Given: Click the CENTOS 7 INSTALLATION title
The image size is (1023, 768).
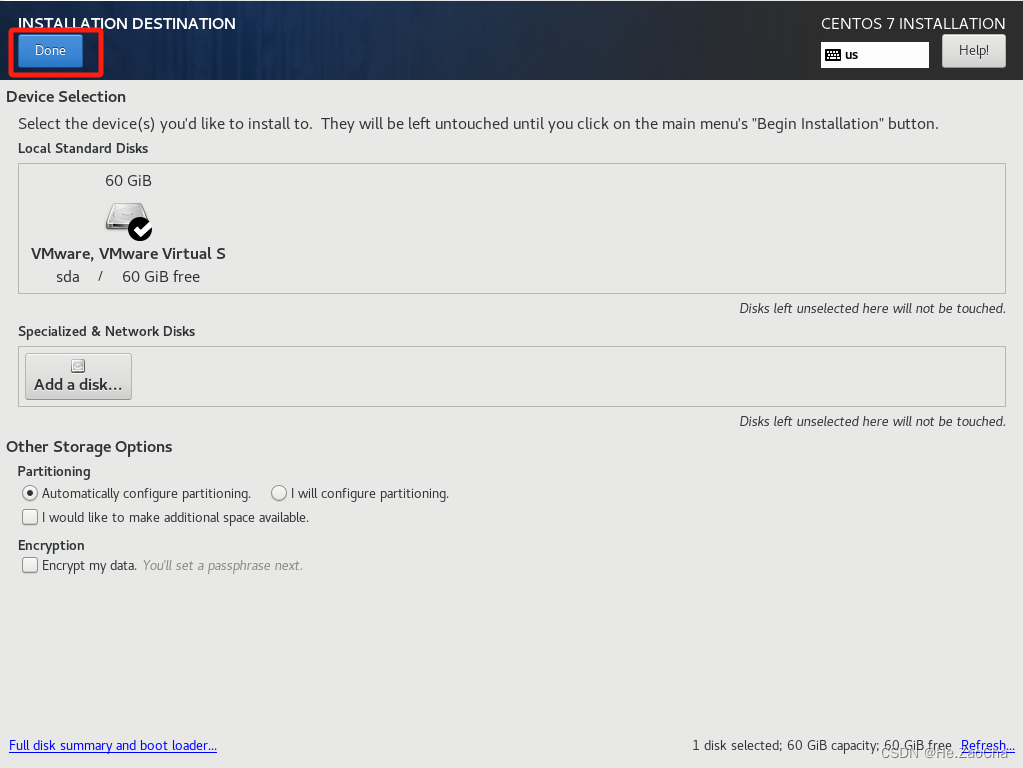Looking at the screenshot, I should (913, 23).
